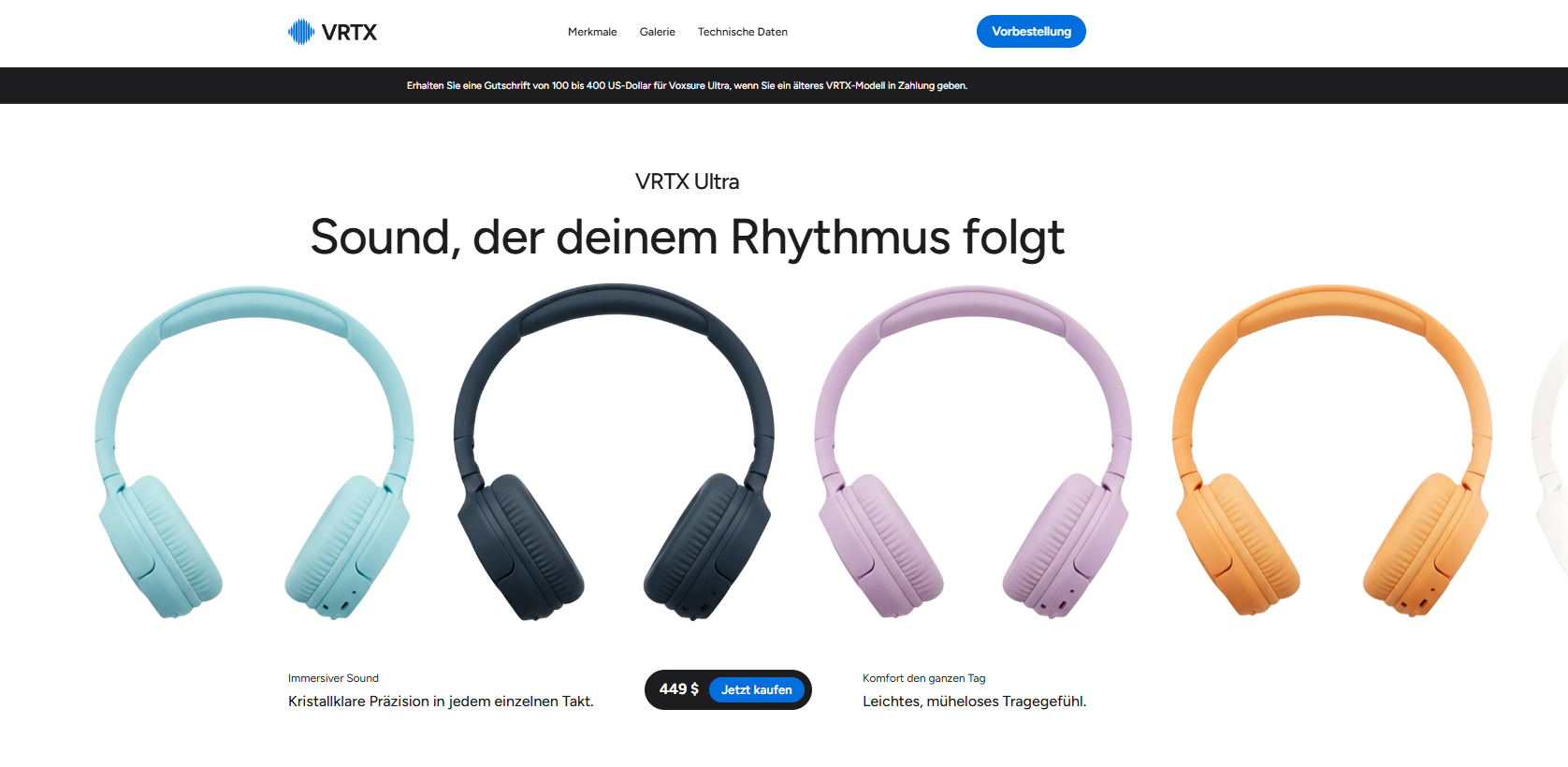Select the lilac purple headphones

973,453
